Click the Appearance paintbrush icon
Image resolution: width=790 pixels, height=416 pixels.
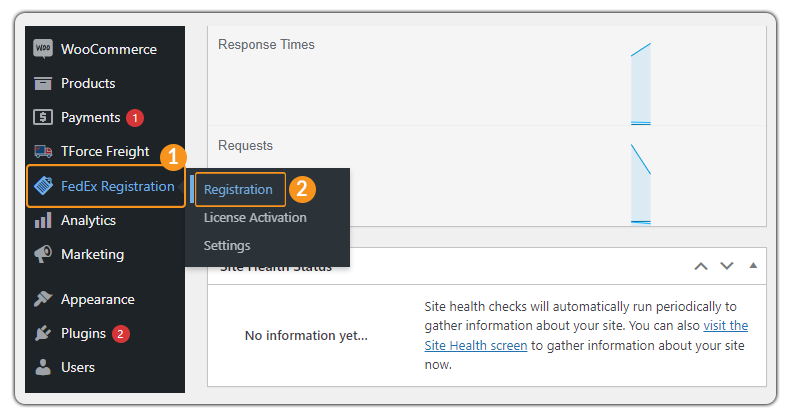43,299
